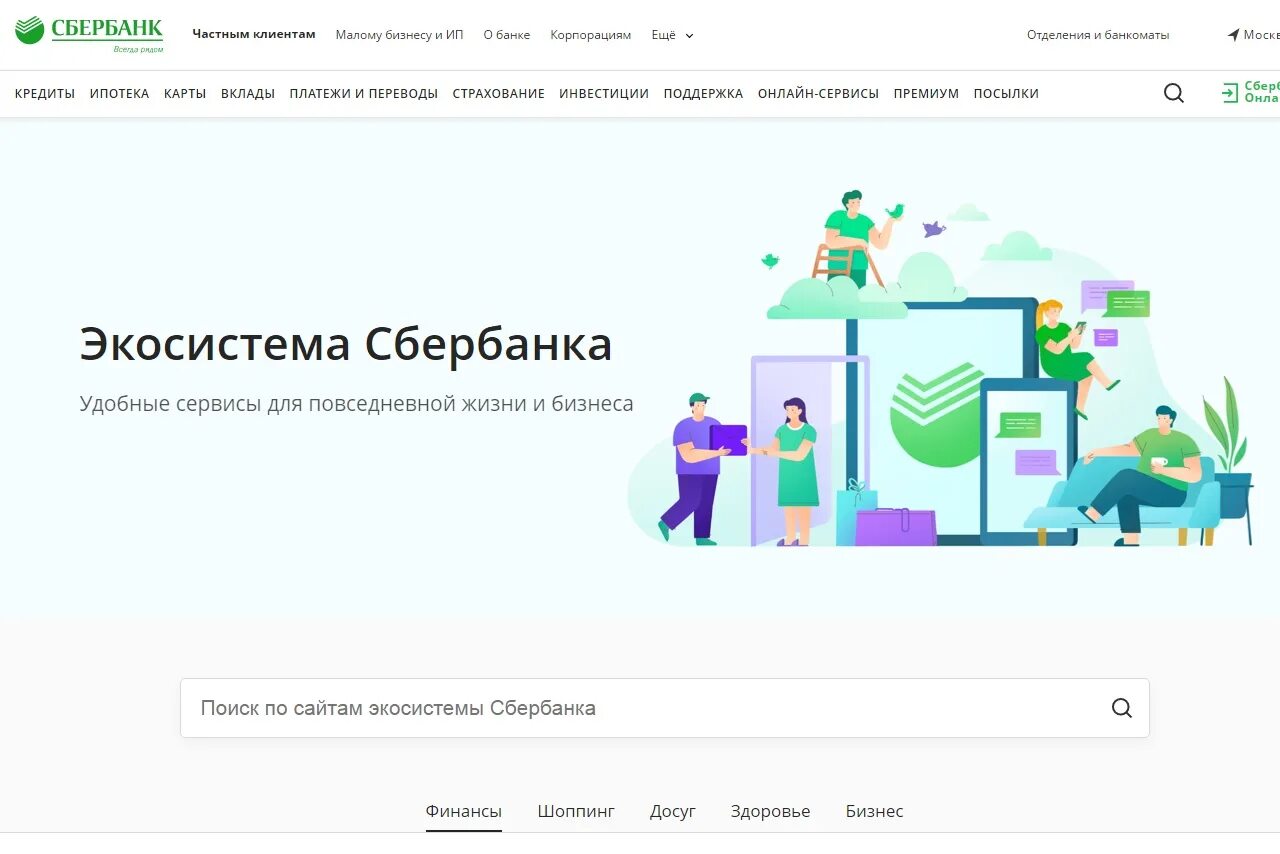Open the Премиум menu item
Image resolution: width=1280 pixels, height=854 pixels.
926,93
